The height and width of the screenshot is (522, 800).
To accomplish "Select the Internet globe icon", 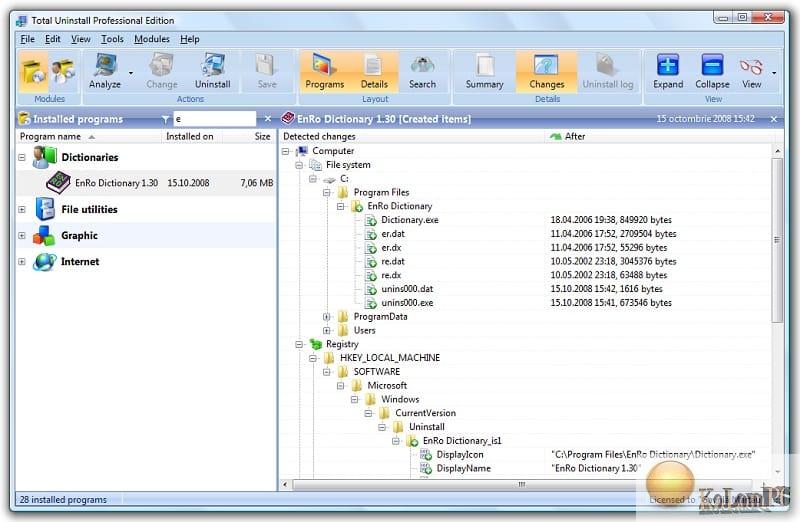I will point(44,261).
